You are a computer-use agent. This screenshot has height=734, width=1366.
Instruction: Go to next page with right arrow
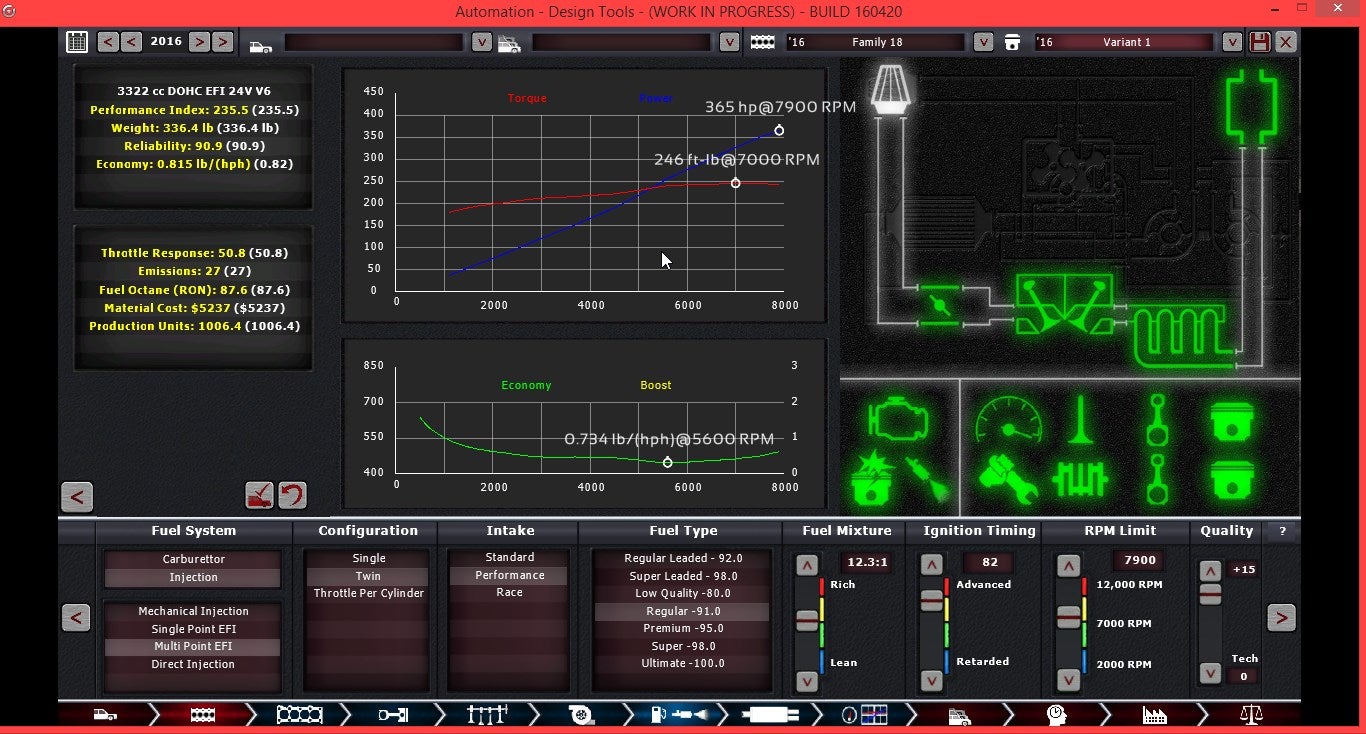click(x=1281, y=618)
